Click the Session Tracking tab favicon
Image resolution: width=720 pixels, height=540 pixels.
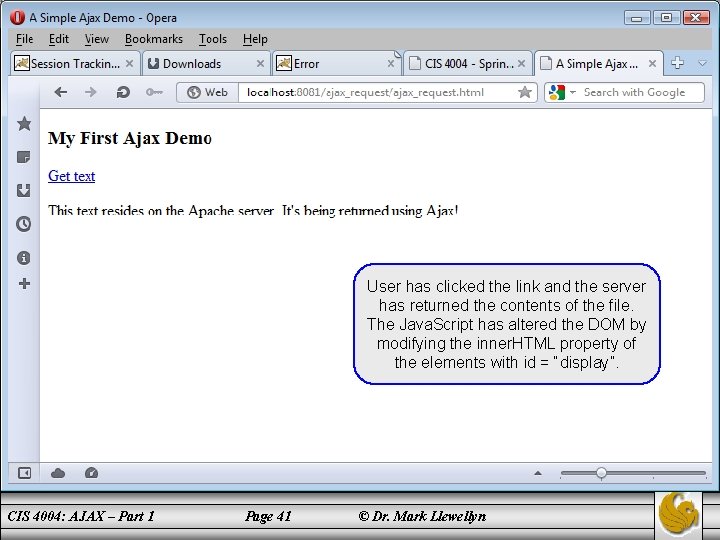(x=22, y=63)
